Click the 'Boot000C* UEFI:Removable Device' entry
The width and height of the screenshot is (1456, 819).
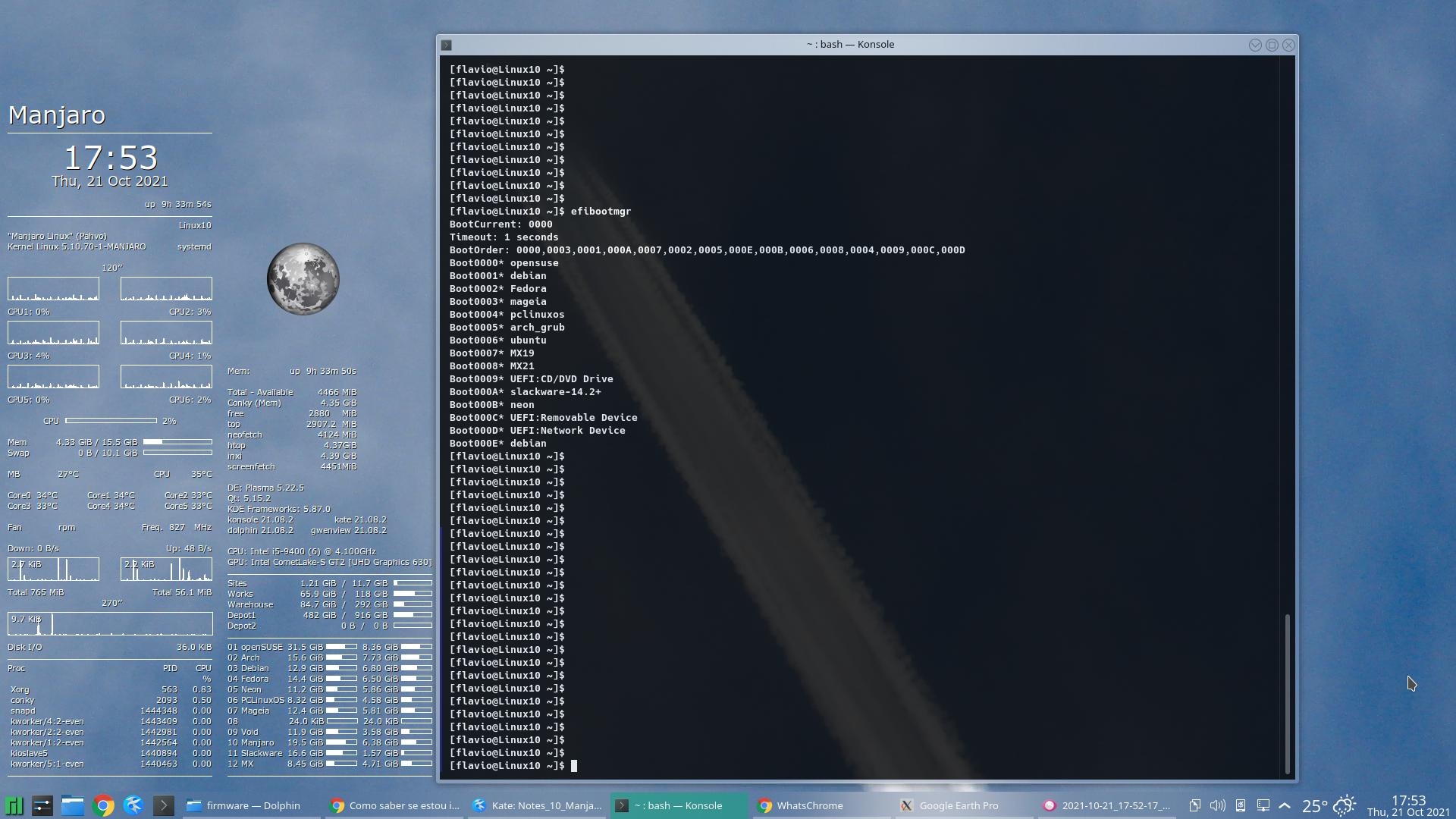point(543,418)
